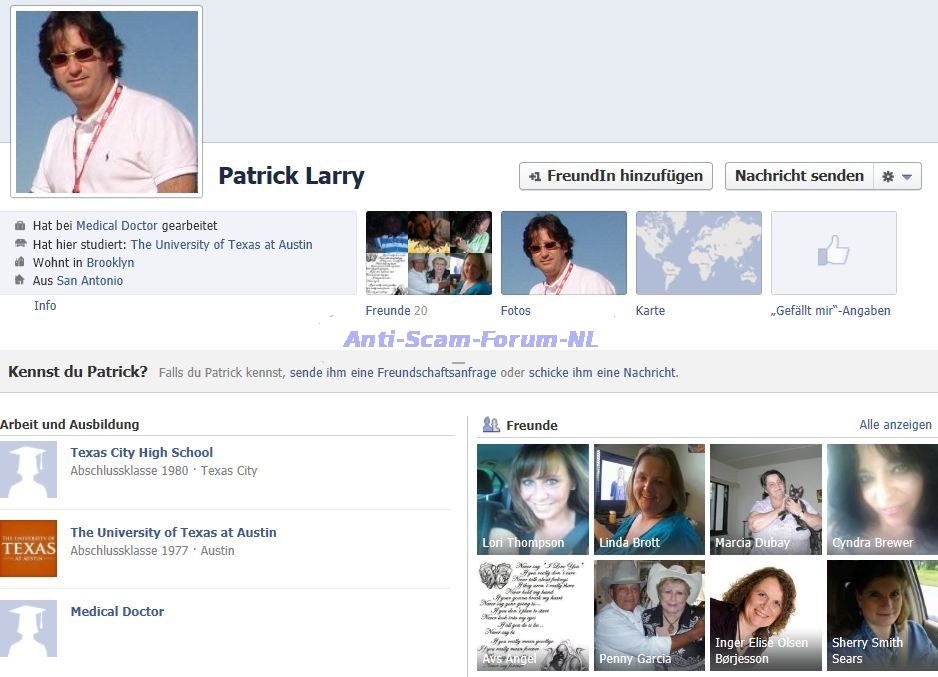
Task: Open the Freunde 20 collage tile
Action: pyautogui.click(x=428, y=253)
